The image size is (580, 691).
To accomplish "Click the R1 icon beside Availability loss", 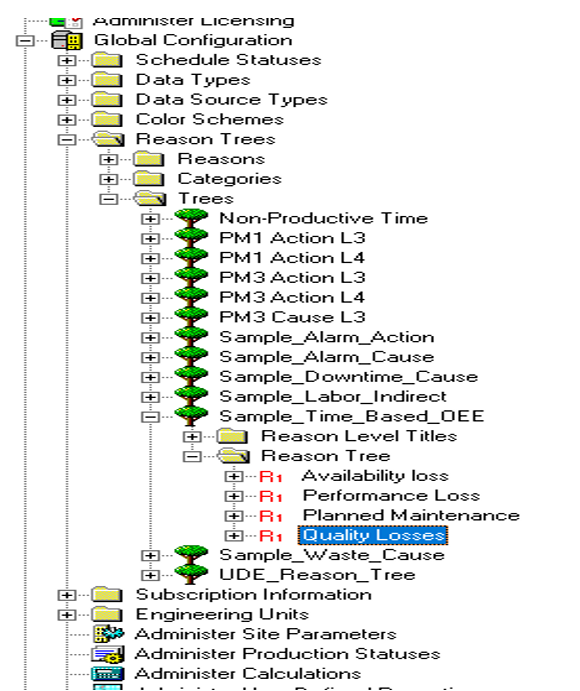I will point(271,477).
